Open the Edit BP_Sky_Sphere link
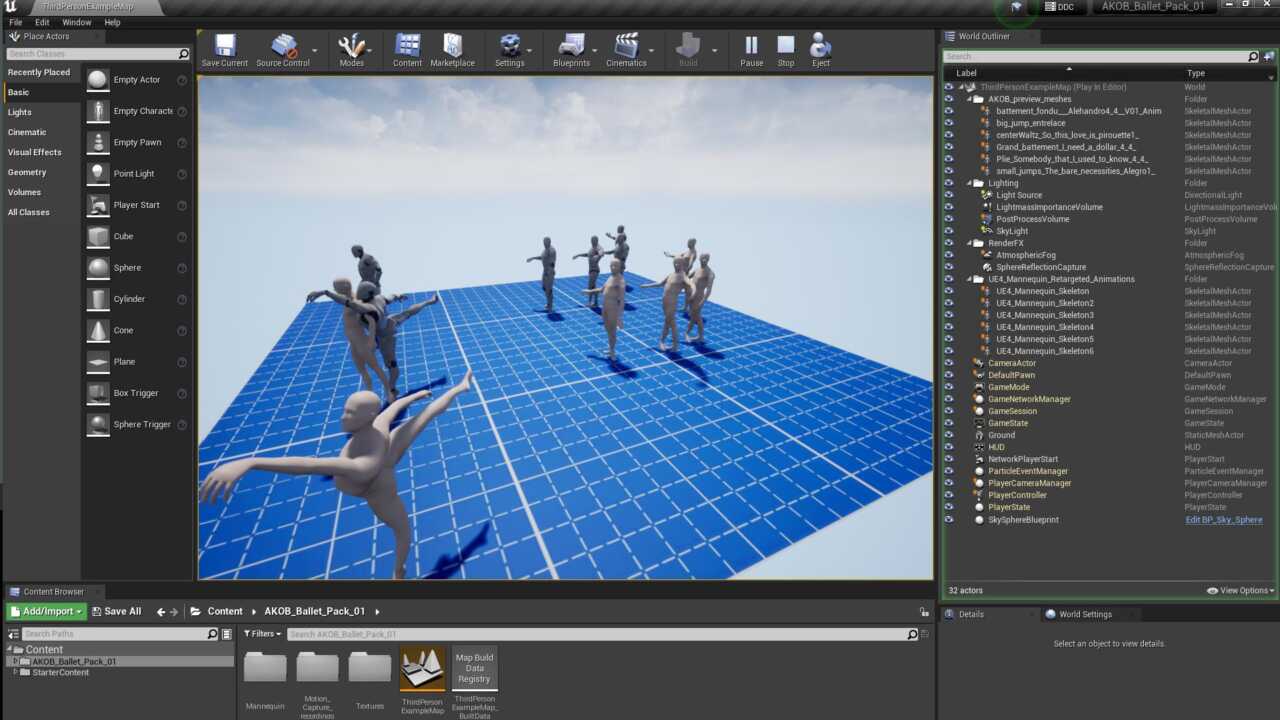Image resolution: width=1280 pixels, height=720 pixels. pyautogui.click(x=1224, y=520)
